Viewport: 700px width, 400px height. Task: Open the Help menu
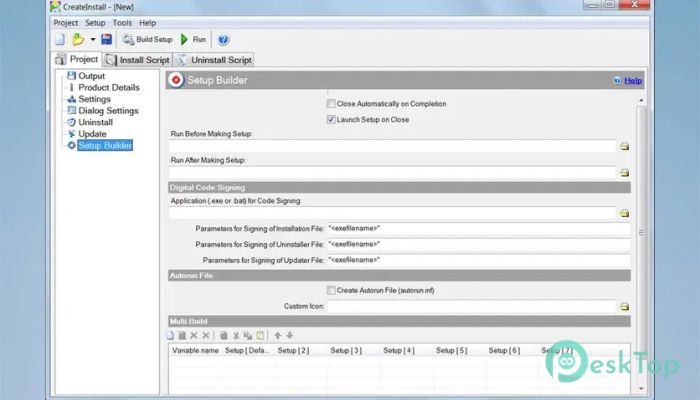(x=147, y=23)
